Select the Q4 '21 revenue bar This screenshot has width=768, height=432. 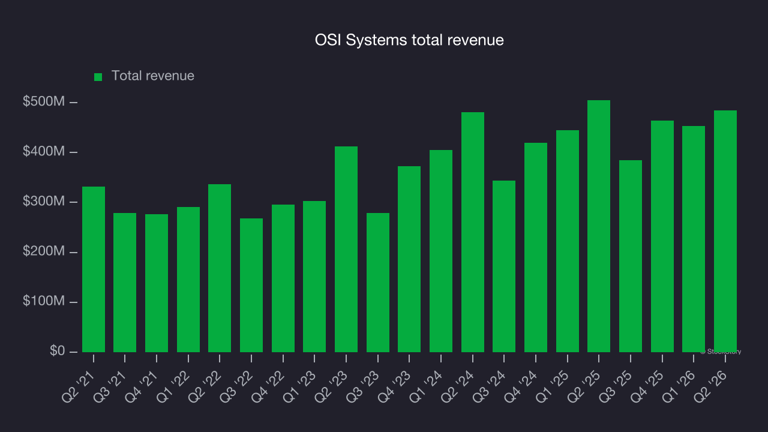tap(156, 283)
